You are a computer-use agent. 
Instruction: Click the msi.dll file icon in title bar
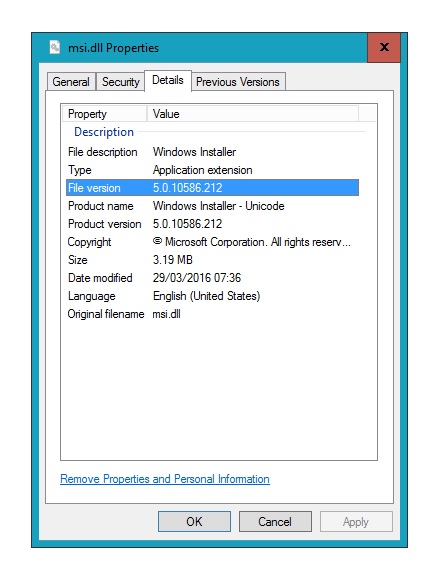[55, 47]
